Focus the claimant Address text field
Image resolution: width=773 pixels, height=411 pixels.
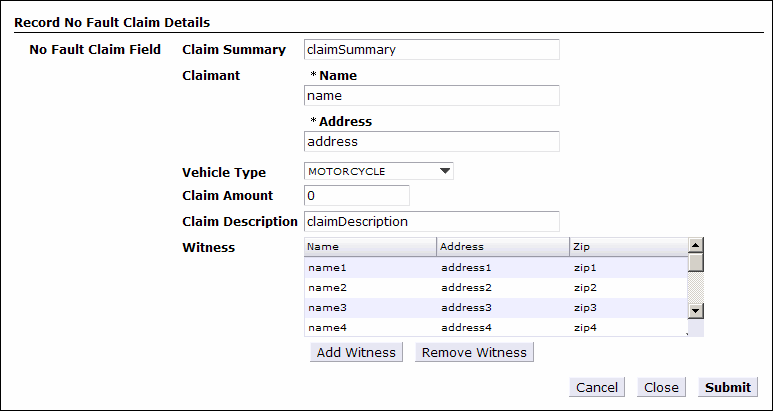[431, 142]
